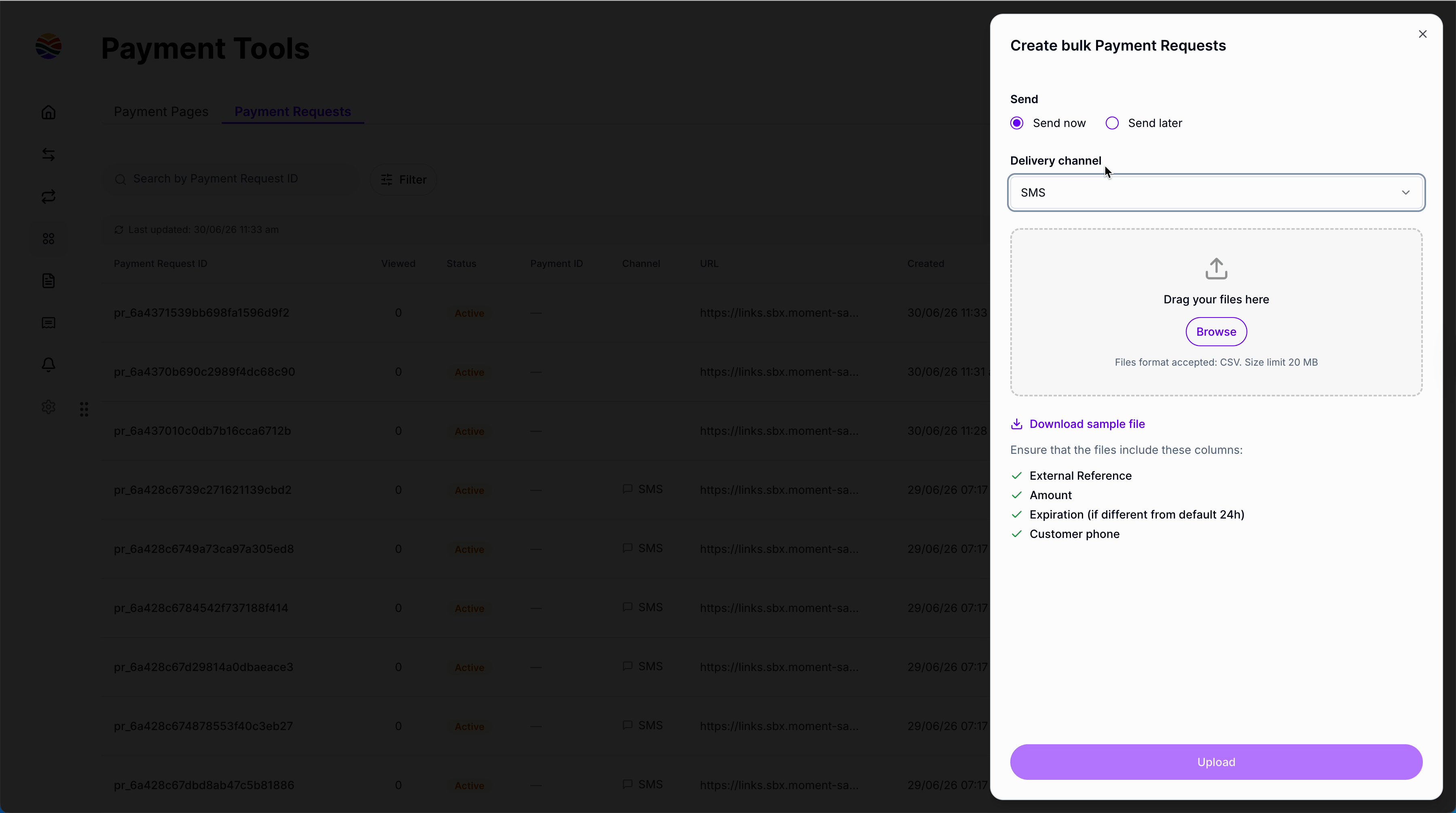The width and height of the screenshot is (1456, 813).
Task: Click the six-dot drag handle icon
Action: coord(84,409)
